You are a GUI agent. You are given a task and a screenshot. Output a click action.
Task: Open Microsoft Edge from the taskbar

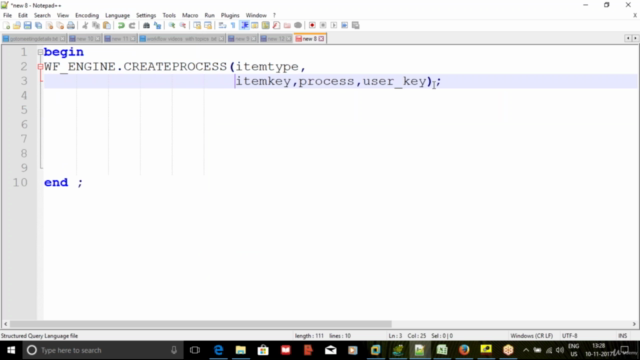[218, 350]
